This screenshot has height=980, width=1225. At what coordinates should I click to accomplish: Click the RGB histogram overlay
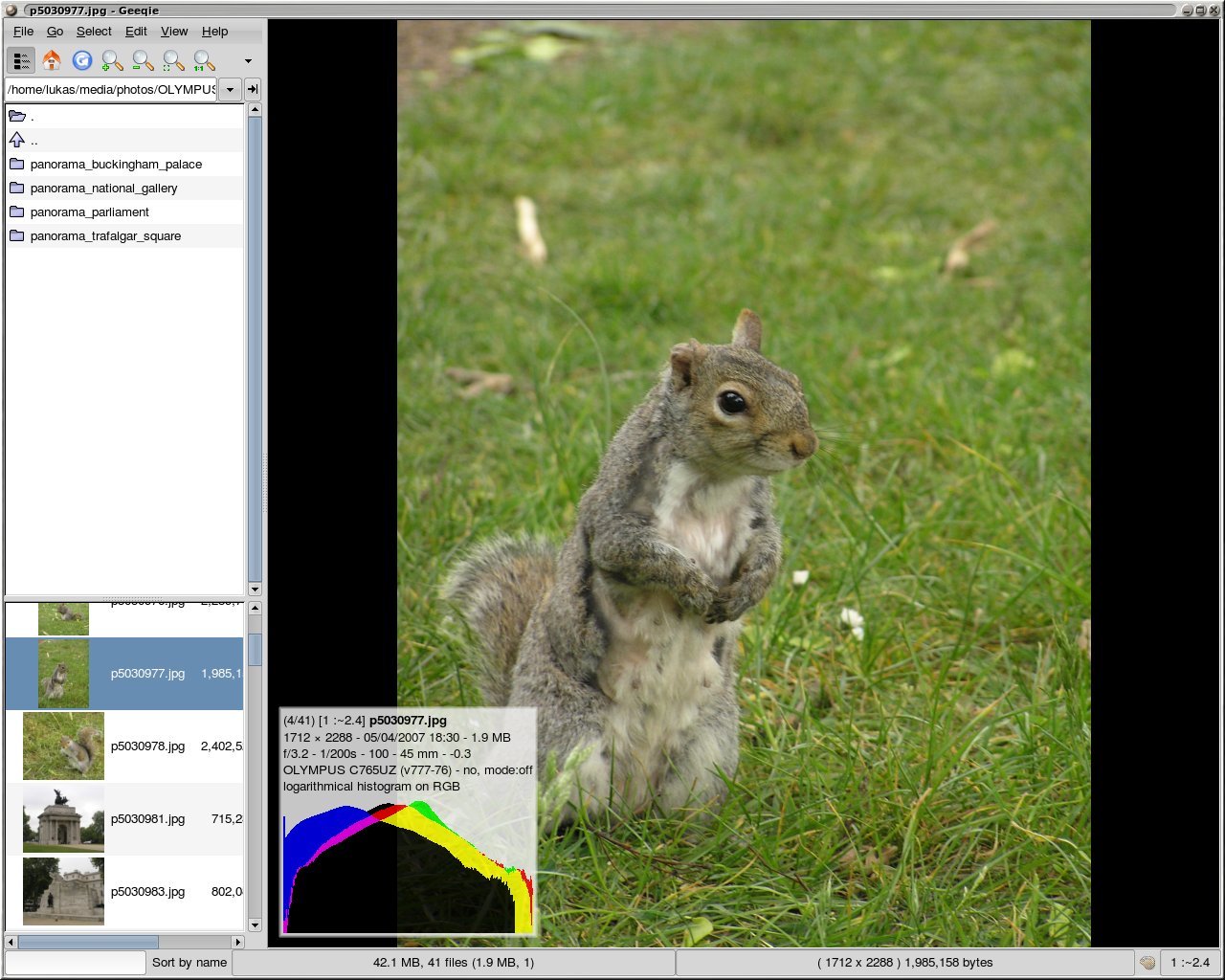[x=408, y=867]
